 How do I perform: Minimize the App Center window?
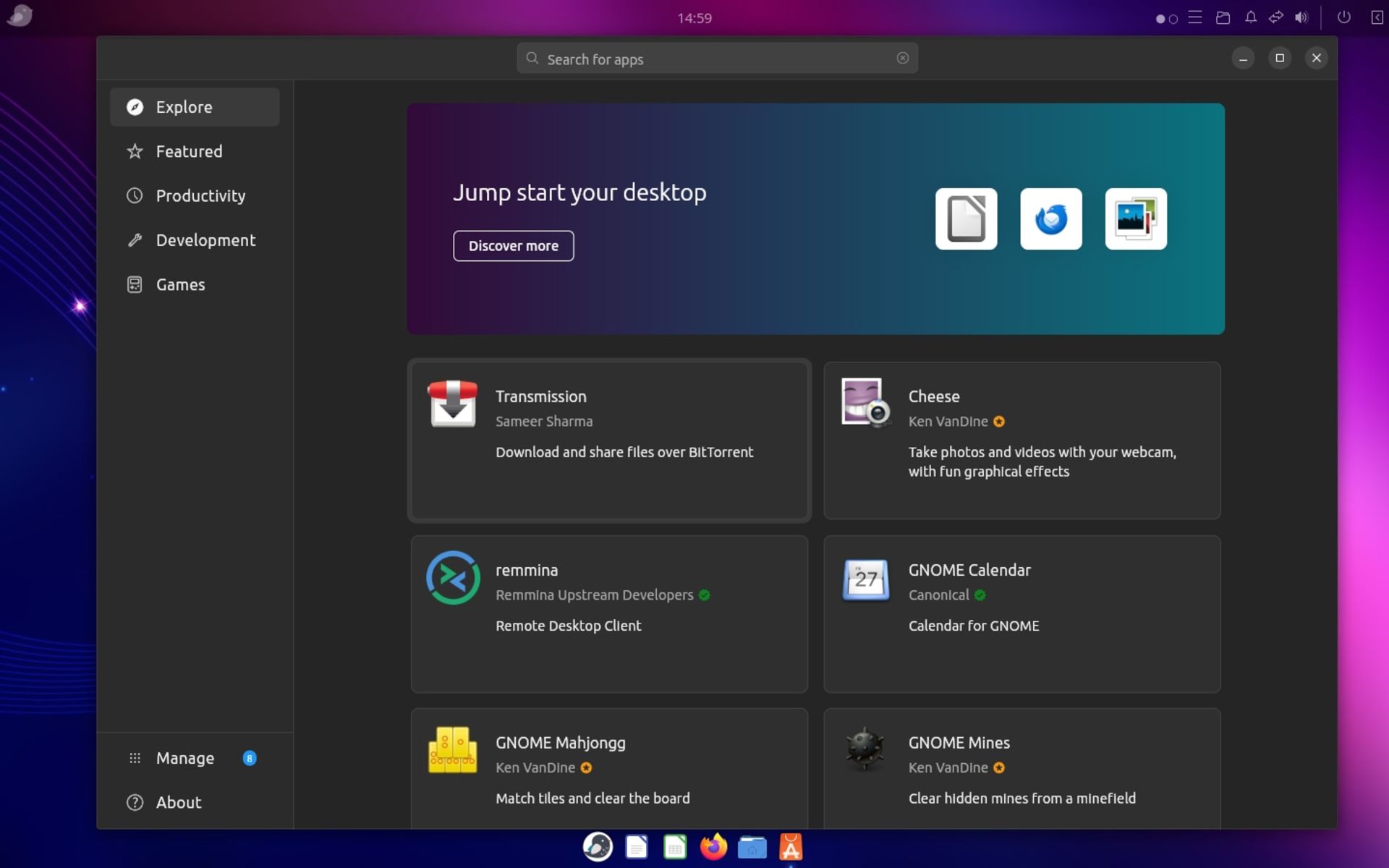[1243, 58]
